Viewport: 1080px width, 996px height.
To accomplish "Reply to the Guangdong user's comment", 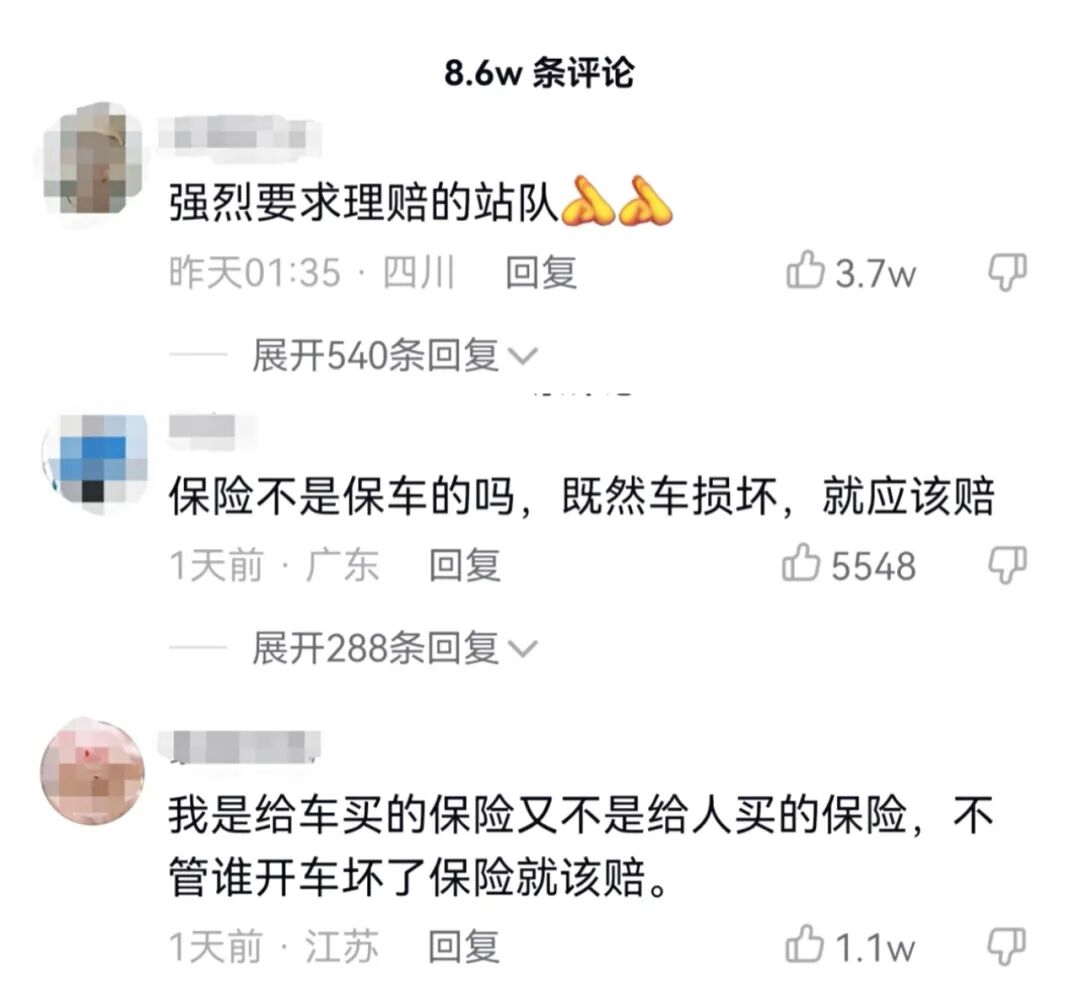I will (465, 566).
